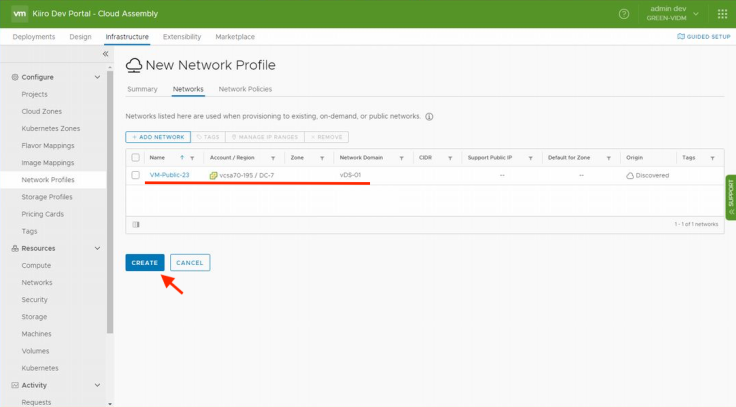Open the CIDR column filter icon
The width and height of the screenshot is (736, 407).
pos(450,158)
